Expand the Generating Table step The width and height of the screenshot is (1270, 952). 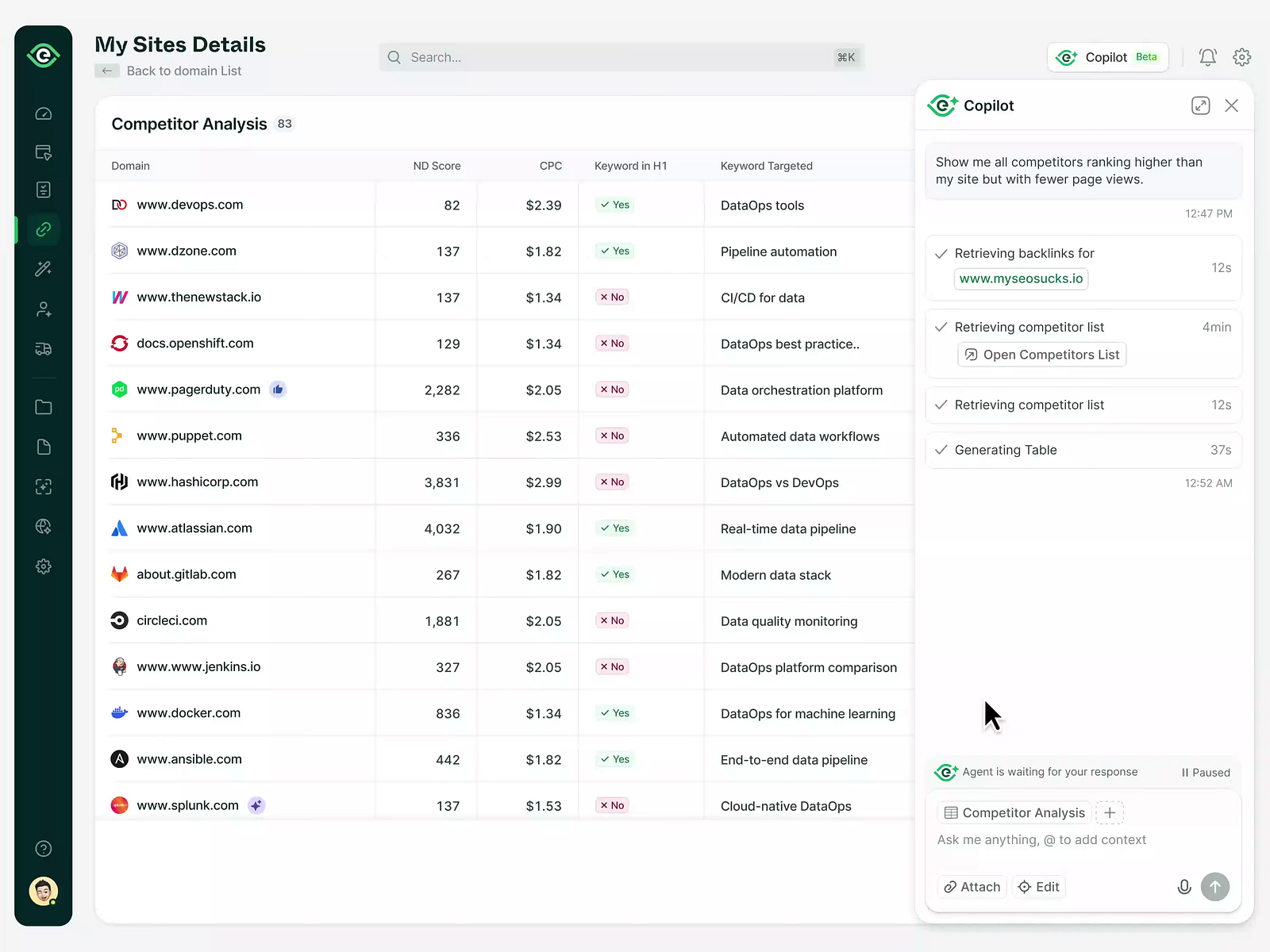[1083, 450]
